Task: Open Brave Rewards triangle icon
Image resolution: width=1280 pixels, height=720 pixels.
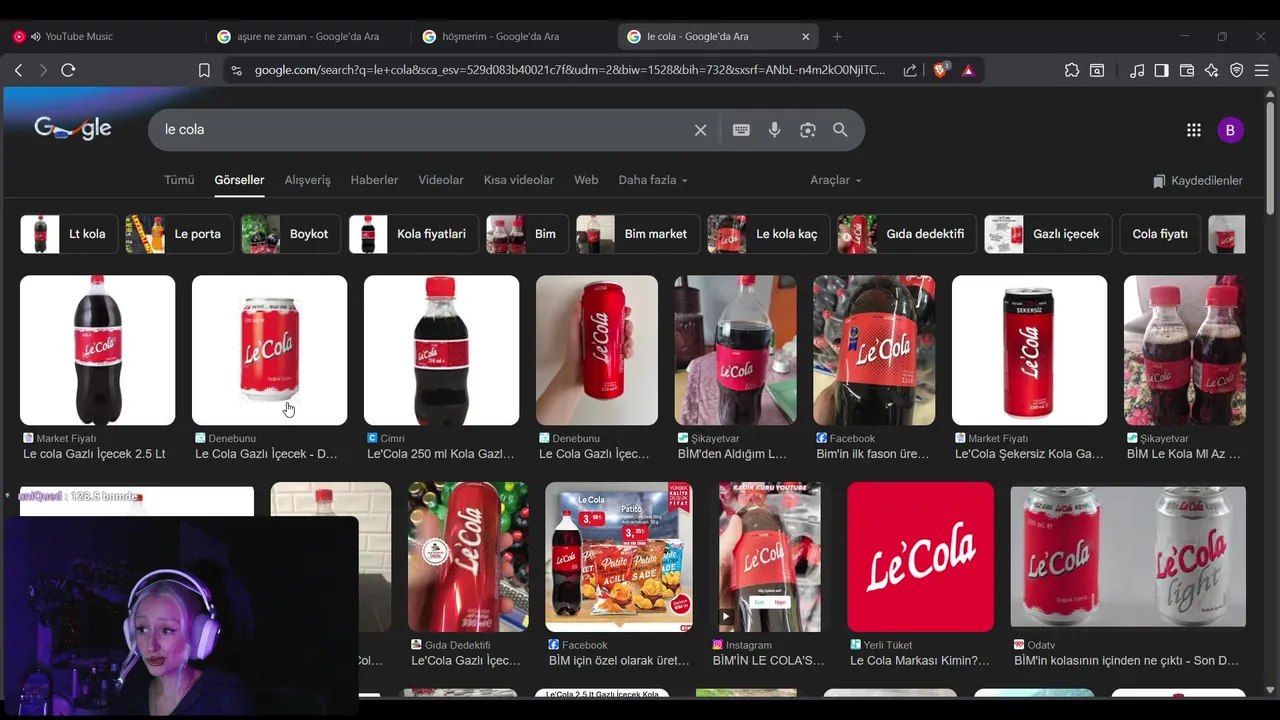Action: pyautogui.click(x=968, y=70)
